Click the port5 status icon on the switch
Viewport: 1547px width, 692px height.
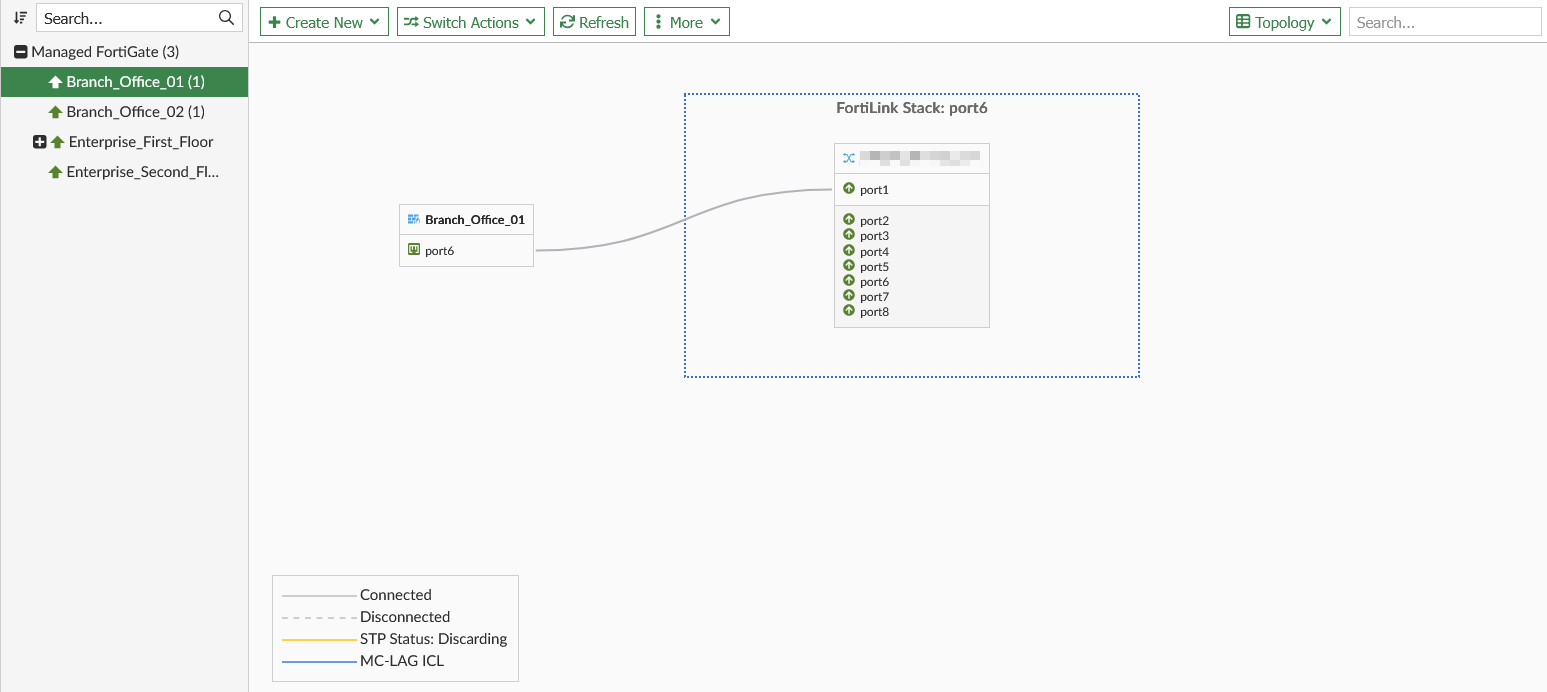[x=849, y=266]
